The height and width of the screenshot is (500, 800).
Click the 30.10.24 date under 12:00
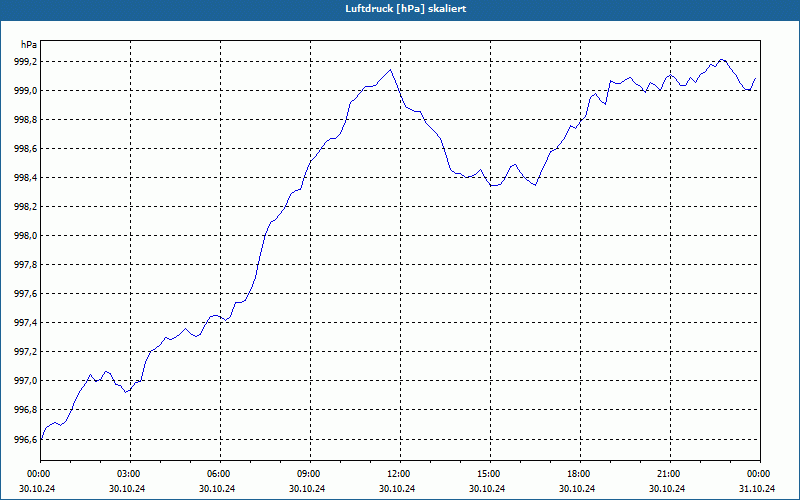pyautogui.click(x=397, y=489)
